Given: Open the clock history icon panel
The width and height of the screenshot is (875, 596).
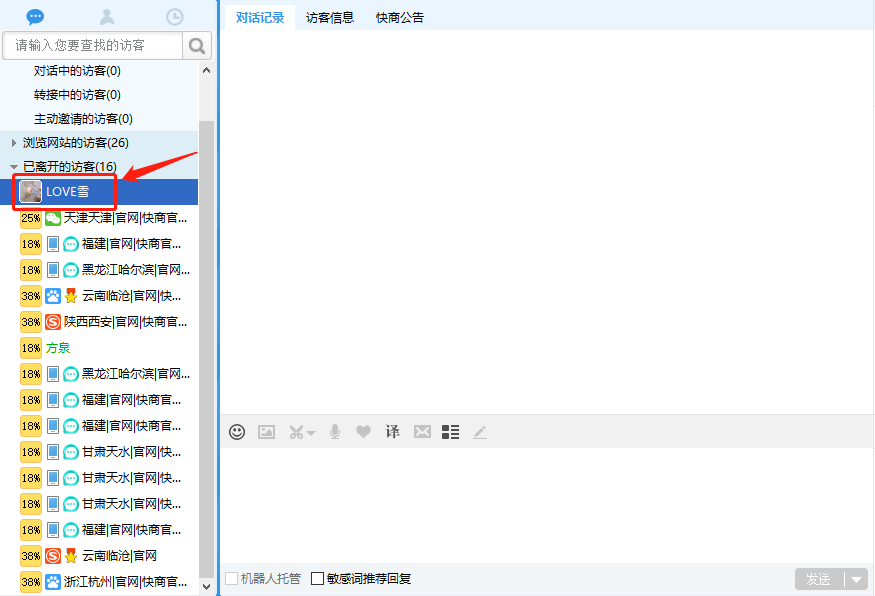Looking at the screenshot, I should point(175,16).
